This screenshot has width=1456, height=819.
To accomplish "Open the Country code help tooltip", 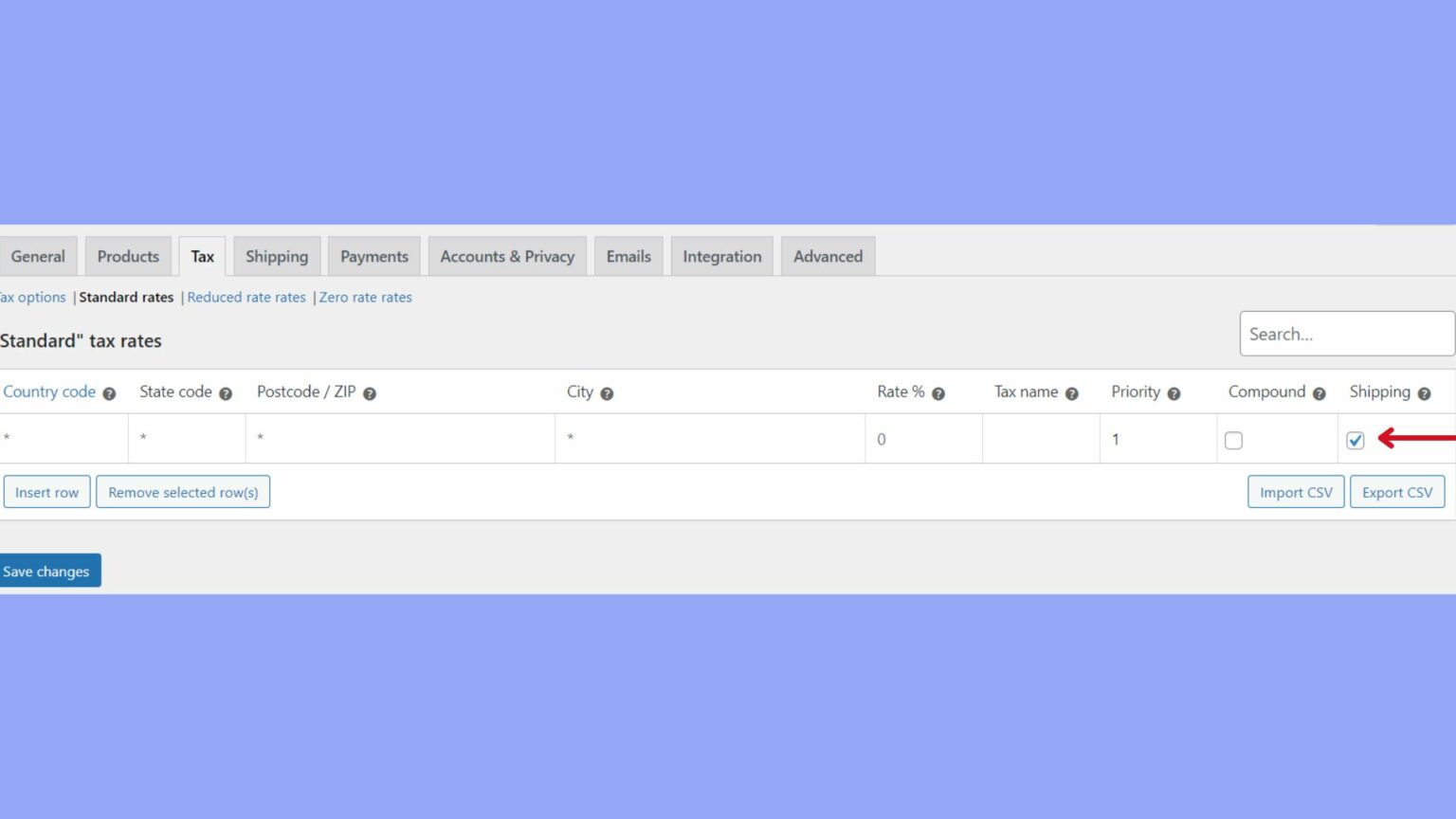I will (x=109, y=391).
